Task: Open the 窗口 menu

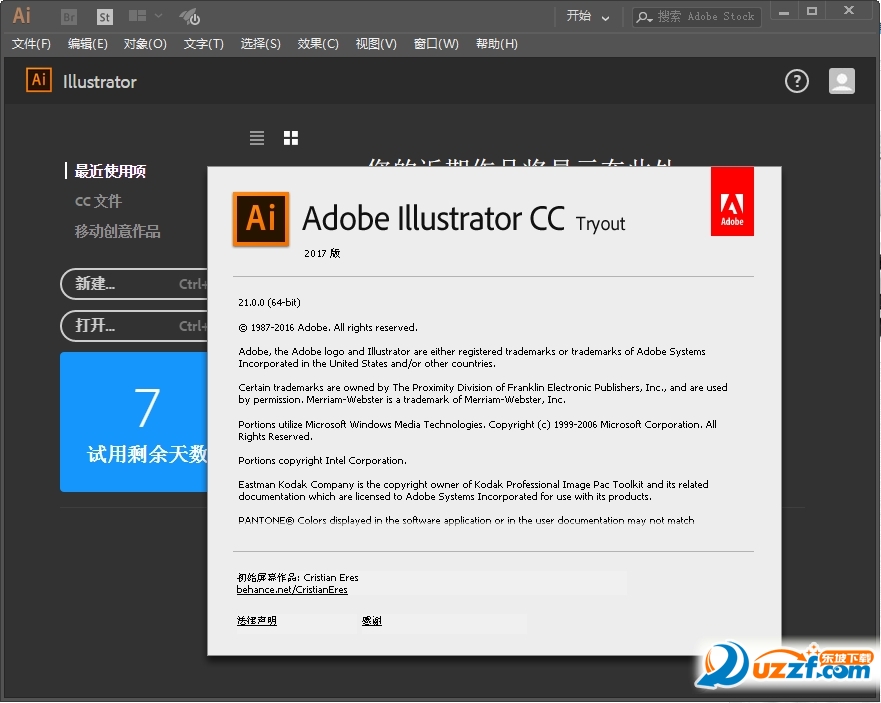Action: pos(436,43)
